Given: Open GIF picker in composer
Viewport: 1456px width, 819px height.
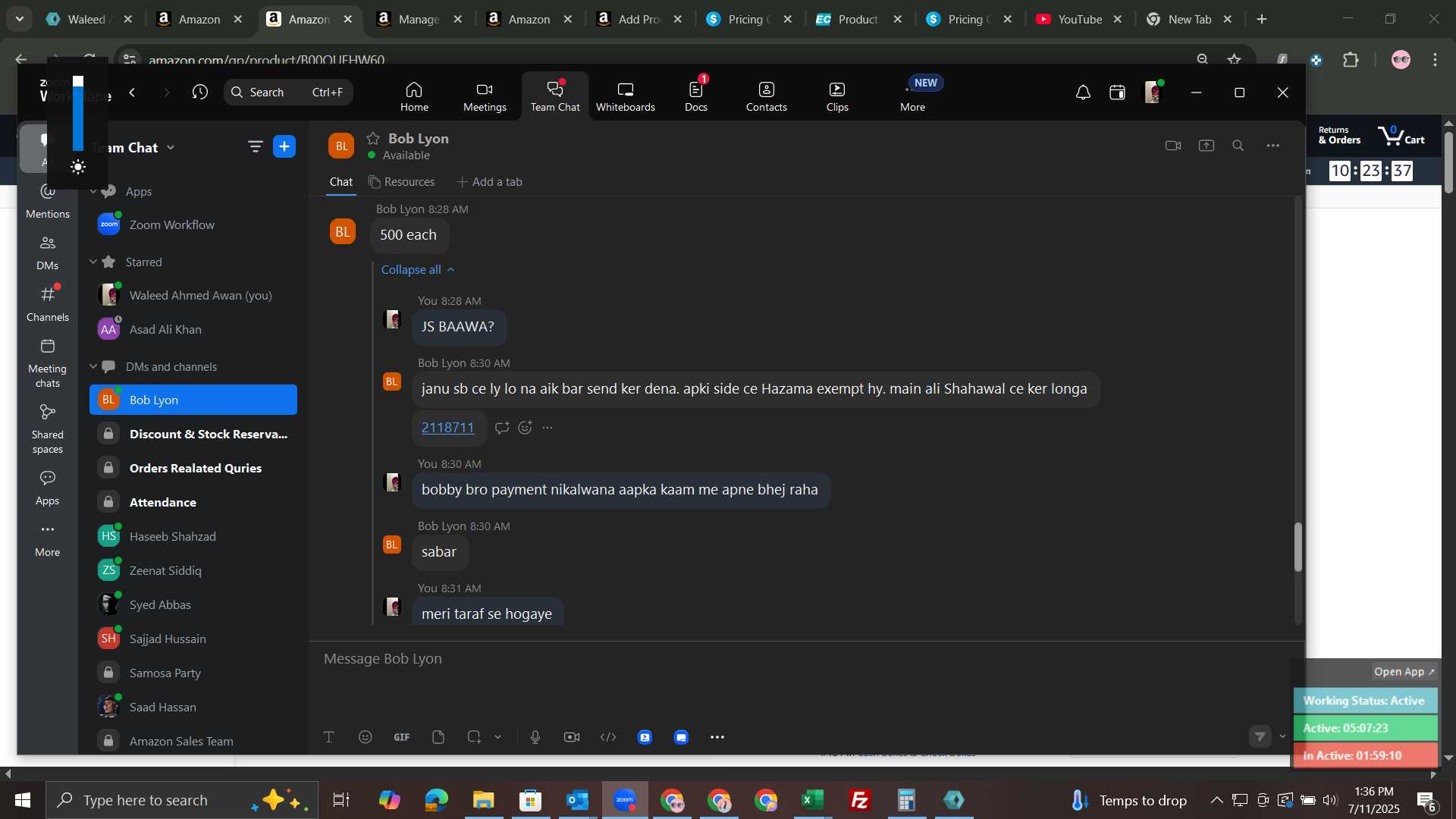Looking at the screenshot, I should coord(402,737).
